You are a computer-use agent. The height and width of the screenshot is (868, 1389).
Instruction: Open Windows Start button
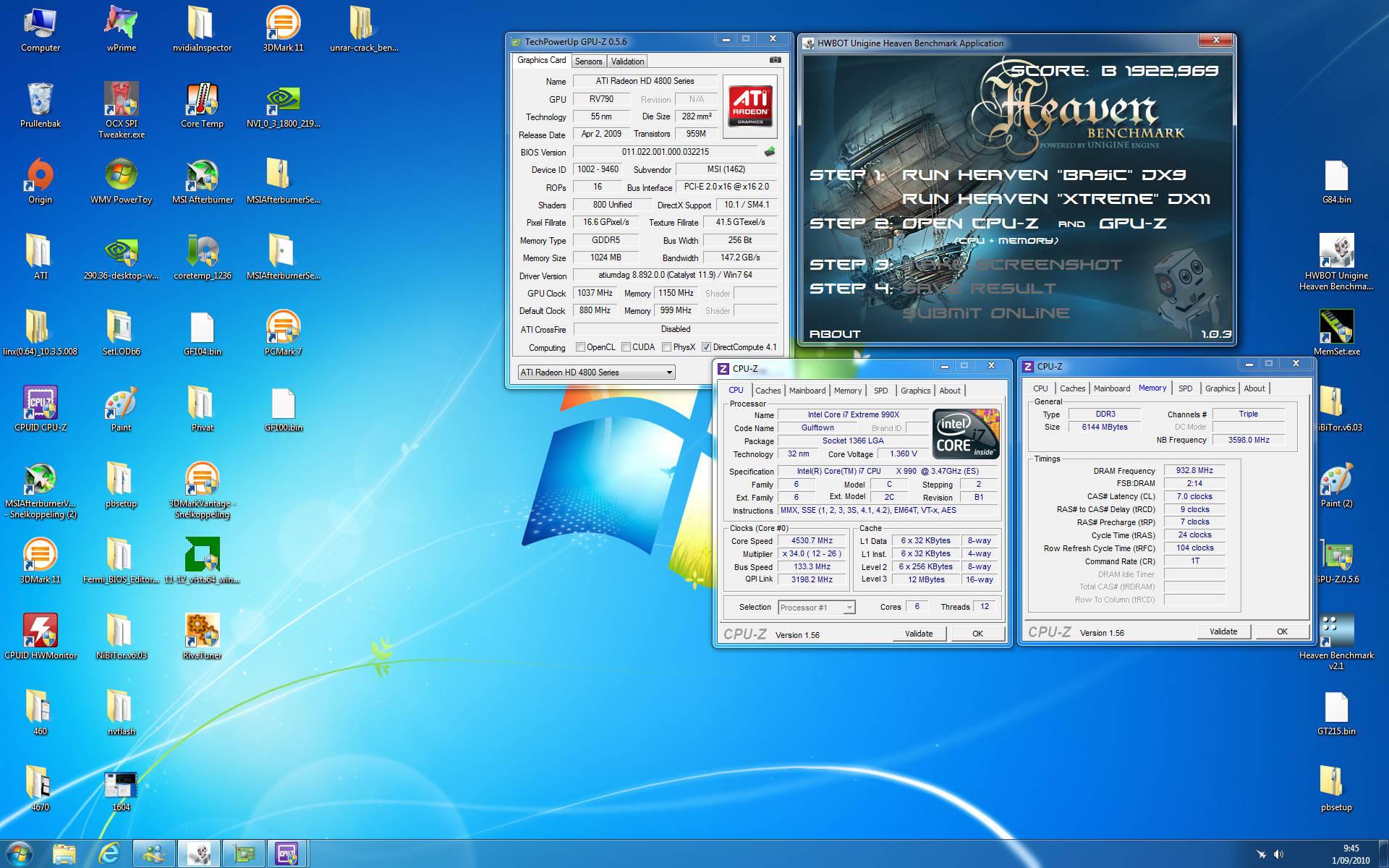point(20,854)
